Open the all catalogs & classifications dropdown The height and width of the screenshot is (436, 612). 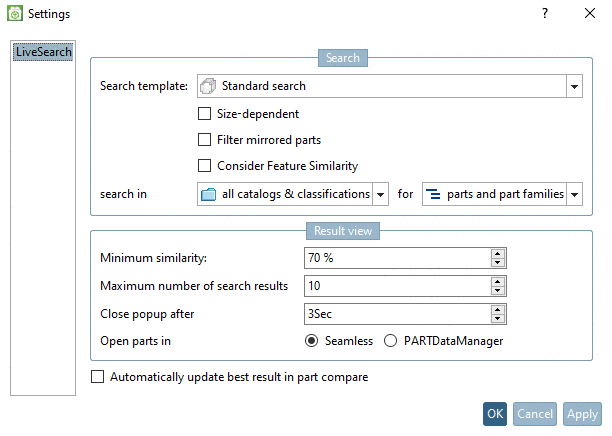[380, 194]
